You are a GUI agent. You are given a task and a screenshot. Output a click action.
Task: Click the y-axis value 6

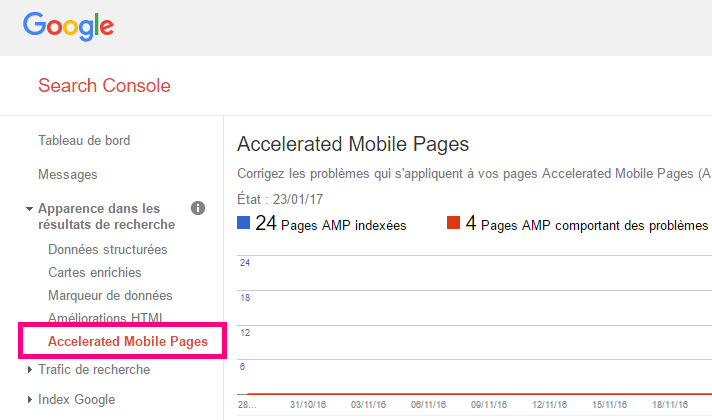[242, 367]
